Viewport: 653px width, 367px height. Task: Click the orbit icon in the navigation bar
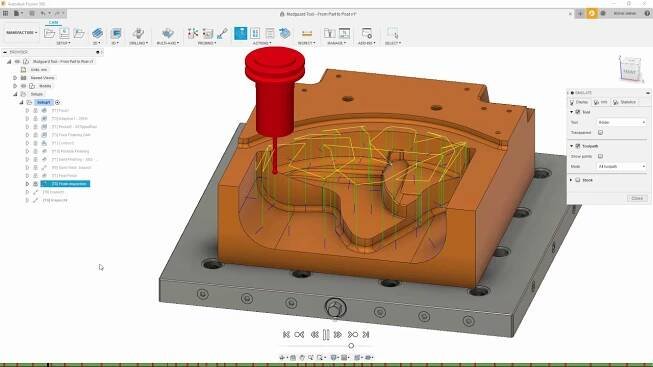pos(283,357)
